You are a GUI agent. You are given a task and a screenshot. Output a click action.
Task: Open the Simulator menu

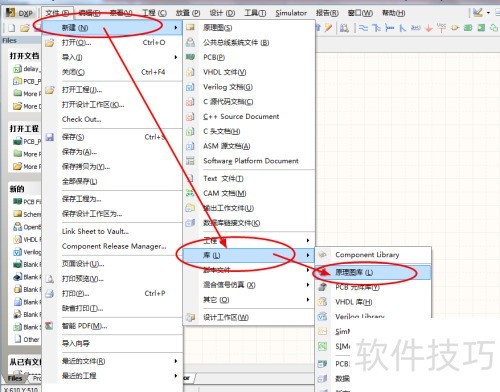coord(291,13)
